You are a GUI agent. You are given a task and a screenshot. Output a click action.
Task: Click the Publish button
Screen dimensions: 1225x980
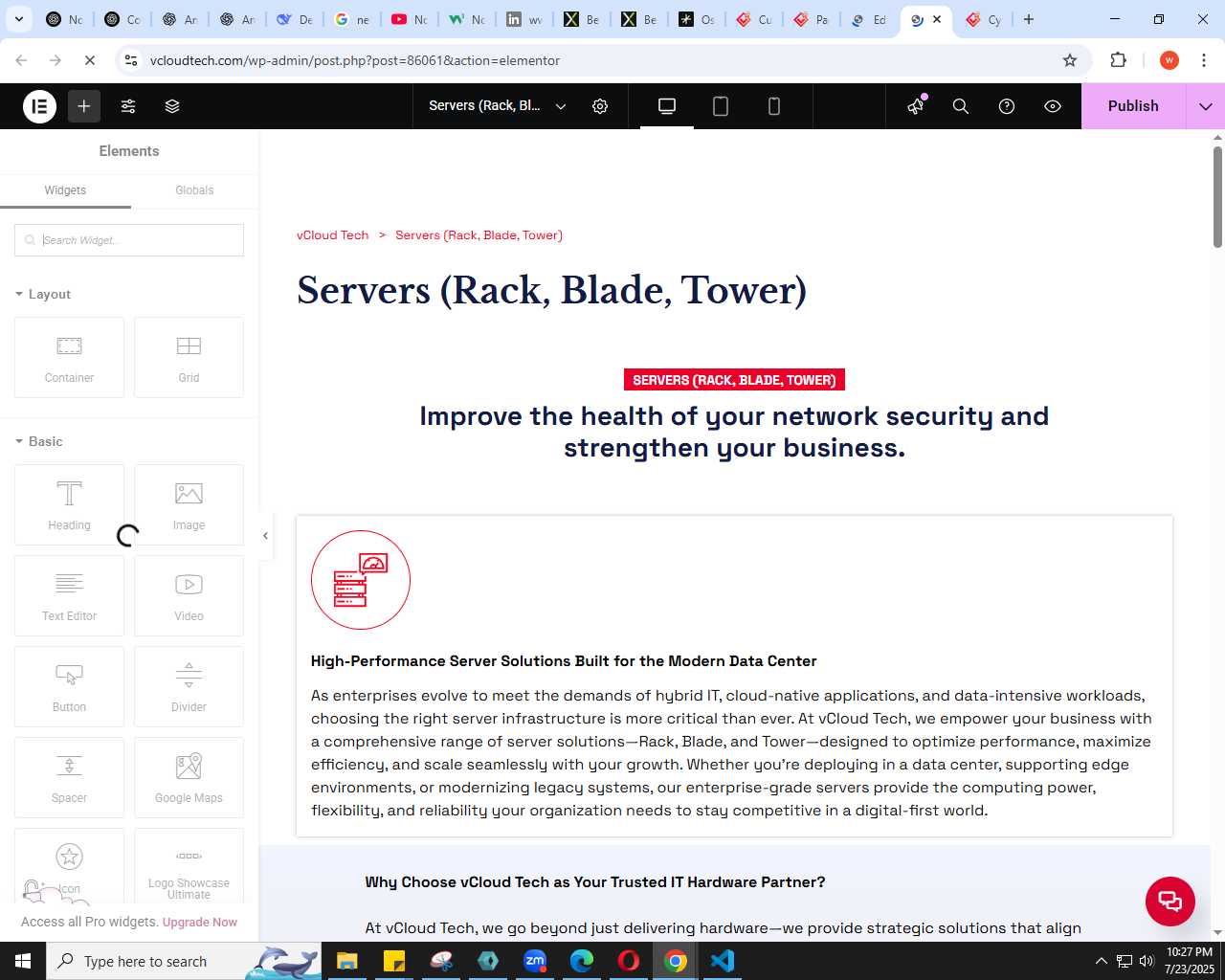click(1133, 106)
